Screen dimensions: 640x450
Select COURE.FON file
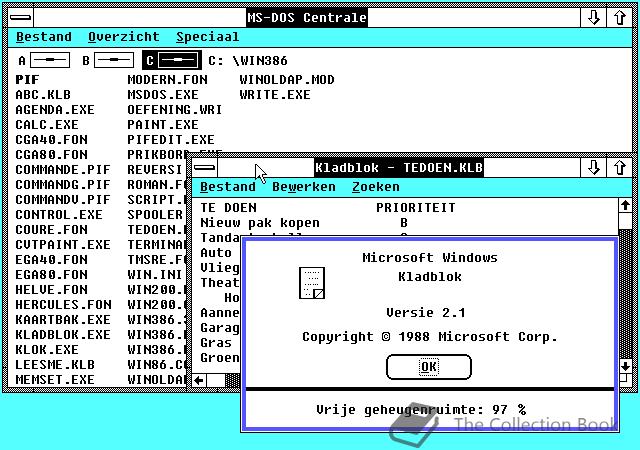tap(51, 230)
